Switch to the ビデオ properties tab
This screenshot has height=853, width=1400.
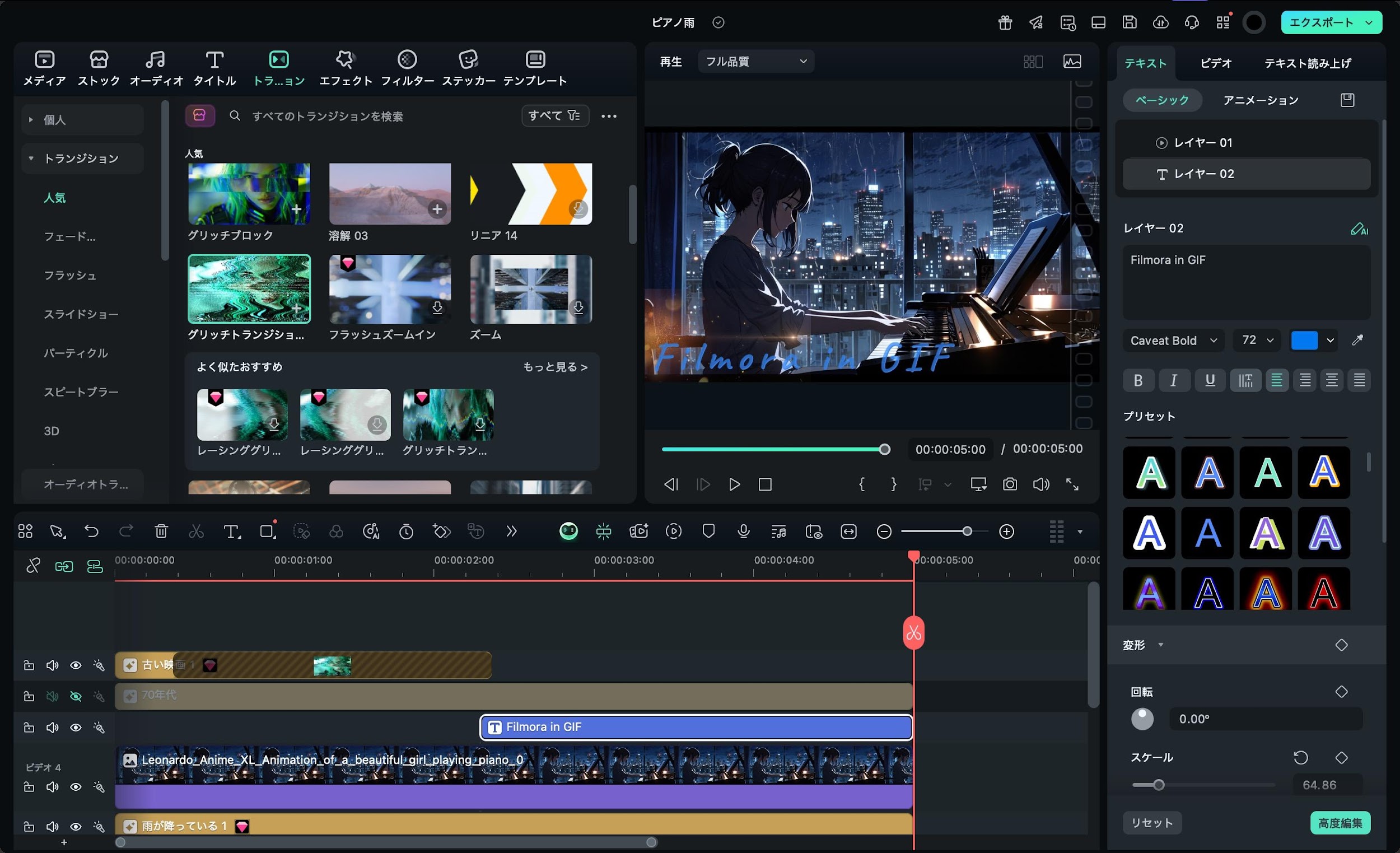point(1215,63)
